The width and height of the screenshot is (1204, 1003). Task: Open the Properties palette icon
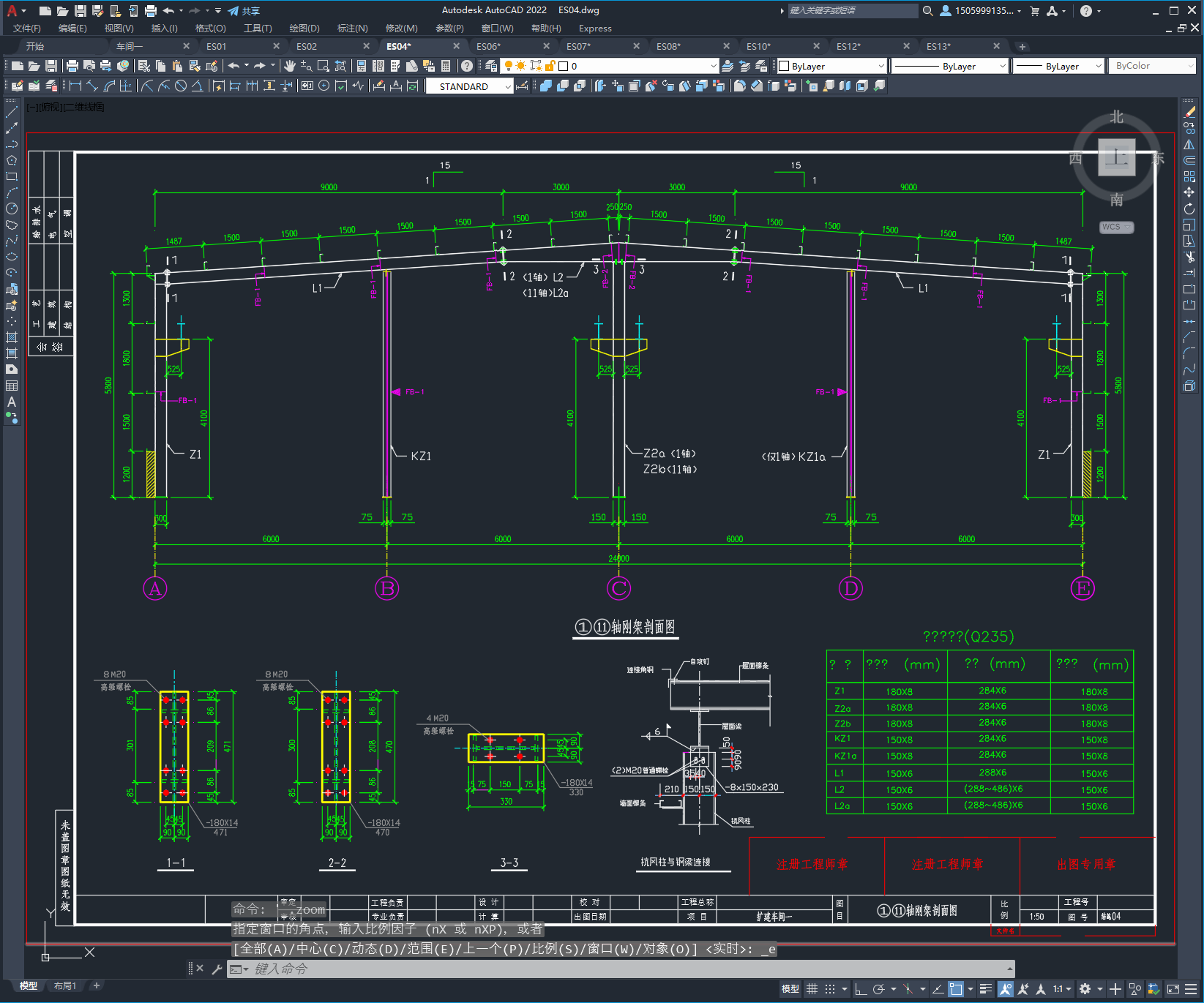(x=362, y=66)
